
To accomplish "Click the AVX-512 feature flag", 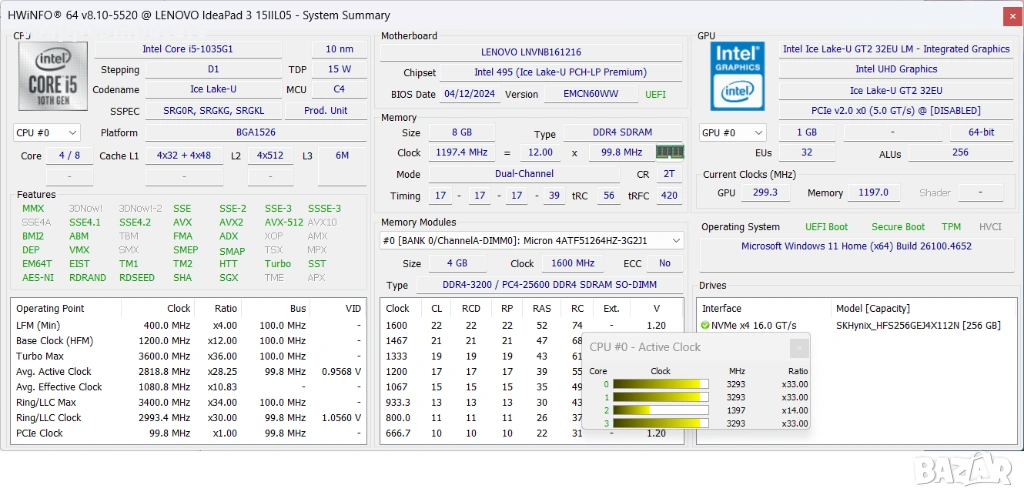I will coord(284,222).
